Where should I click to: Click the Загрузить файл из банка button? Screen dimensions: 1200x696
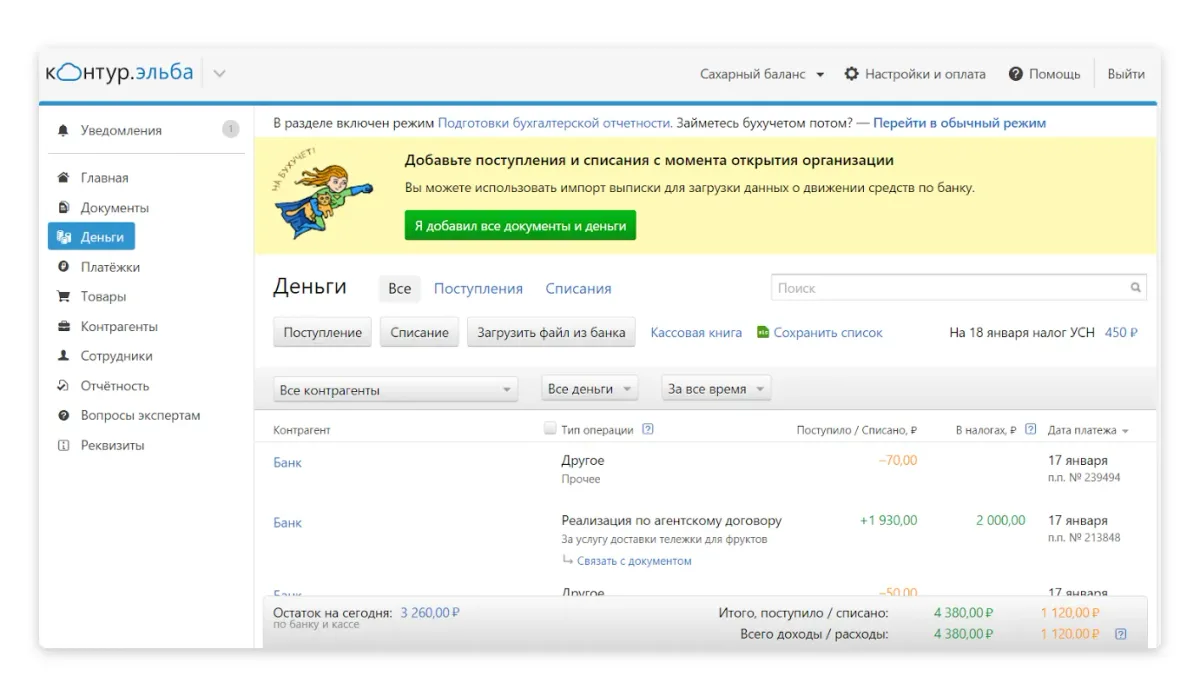(551, 333)
